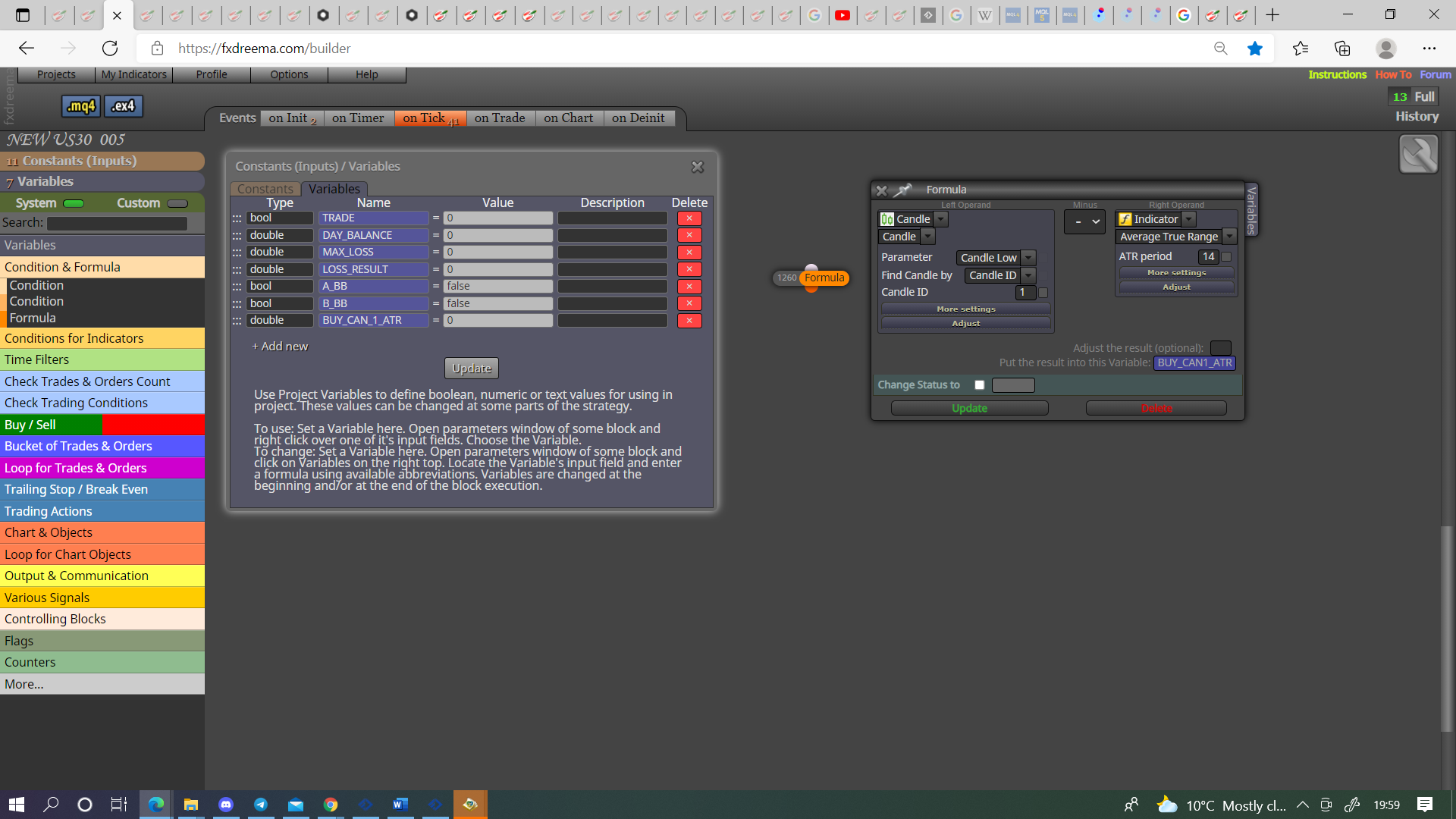Delete the LOSS_RESULT variable row
The width and height of the screenshot is (1456, 819).
[x=689, y=269]
